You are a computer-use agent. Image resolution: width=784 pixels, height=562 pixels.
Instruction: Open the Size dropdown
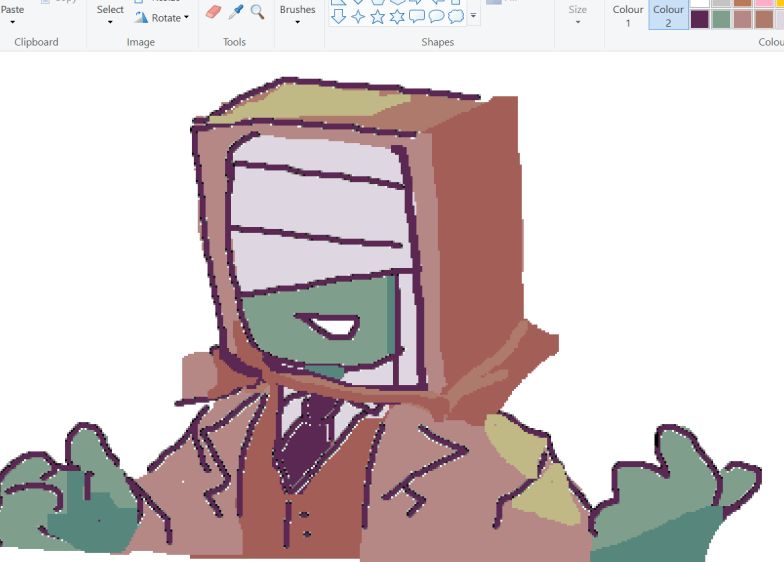pyautogui.click(x=578, y=22)
